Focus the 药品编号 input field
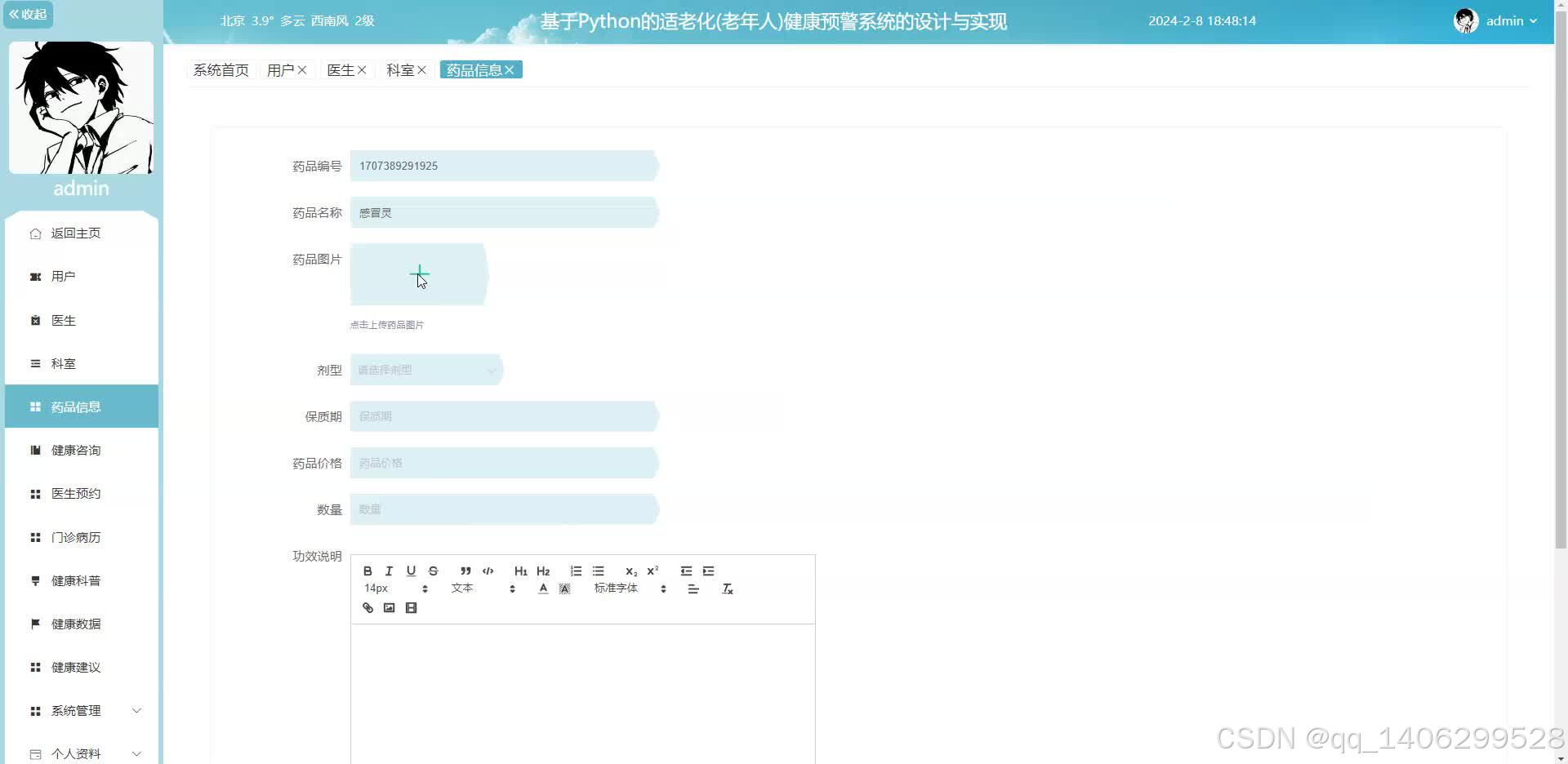 504,166
